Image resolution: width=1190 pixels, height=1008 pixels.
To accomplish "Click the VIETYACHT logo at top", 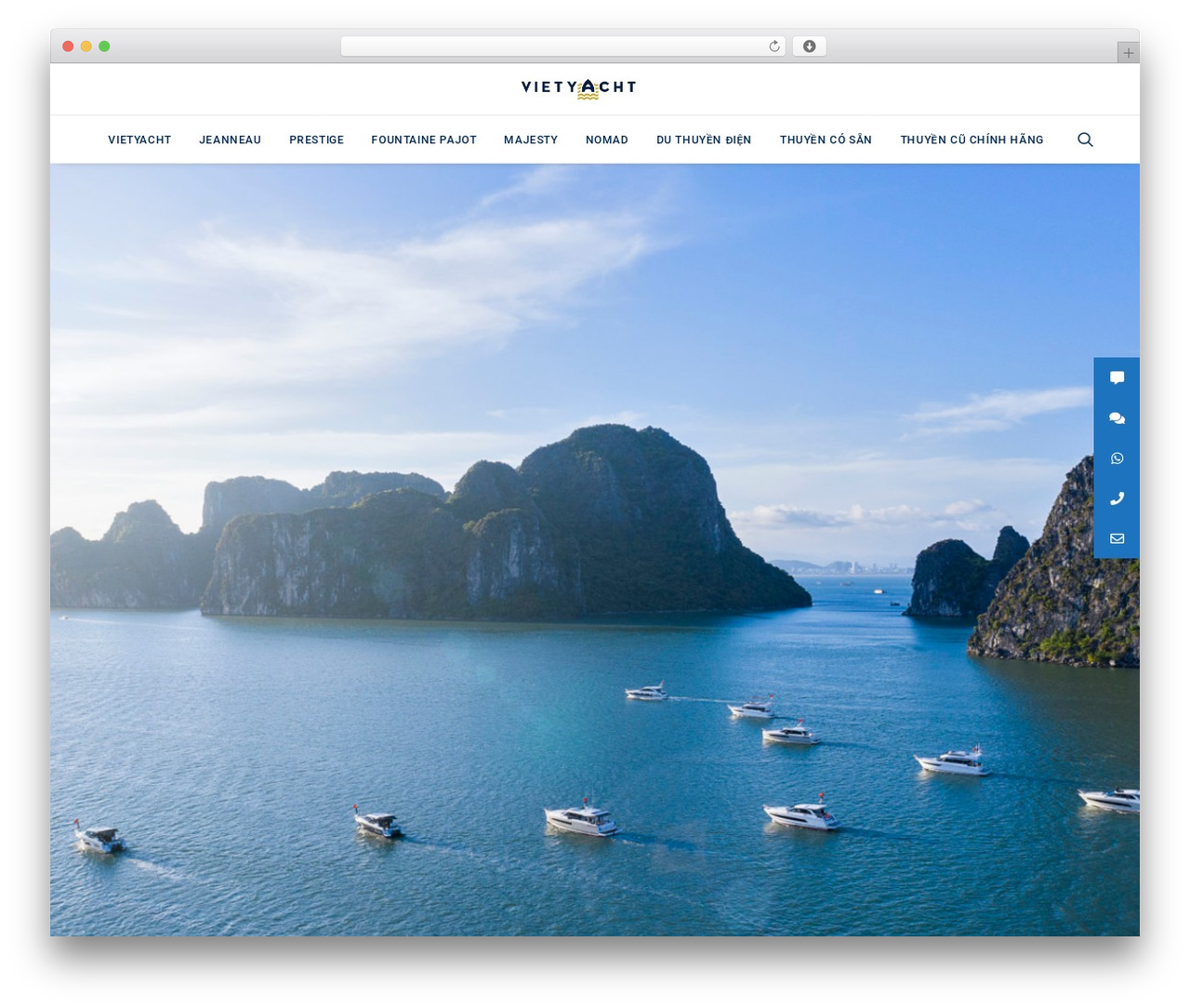I will pyautogui.click(x=578, y=88).
